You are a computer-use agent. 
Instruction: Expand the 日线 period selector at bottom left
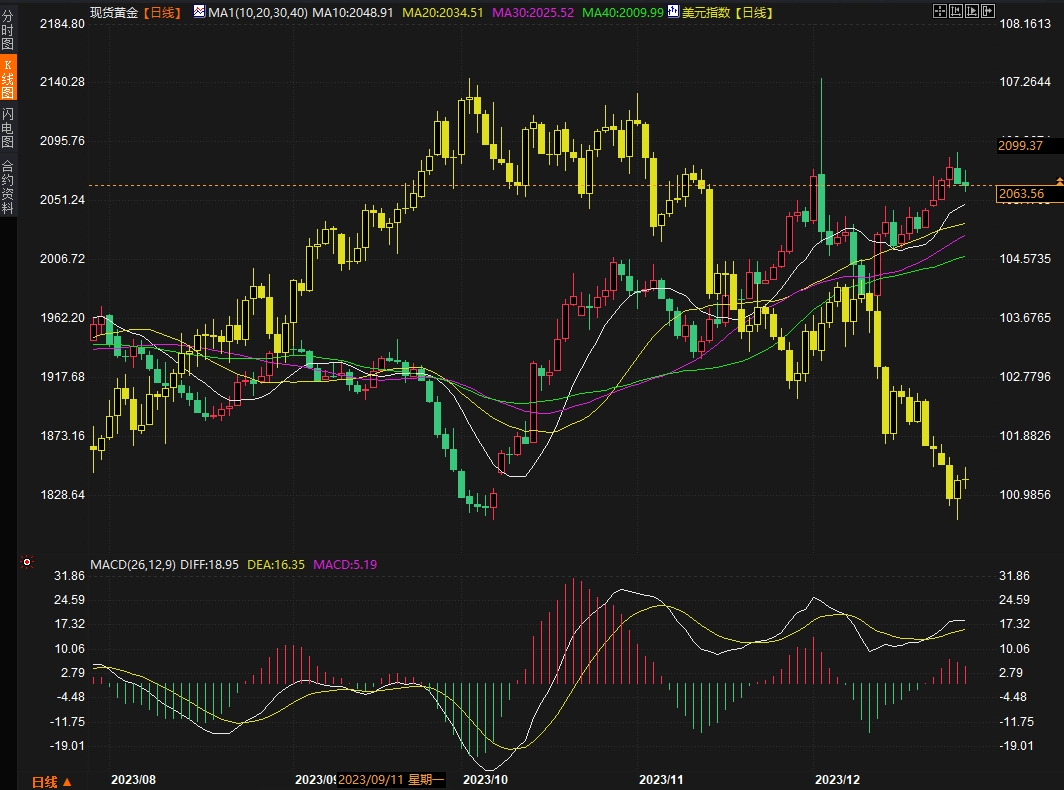51,781
